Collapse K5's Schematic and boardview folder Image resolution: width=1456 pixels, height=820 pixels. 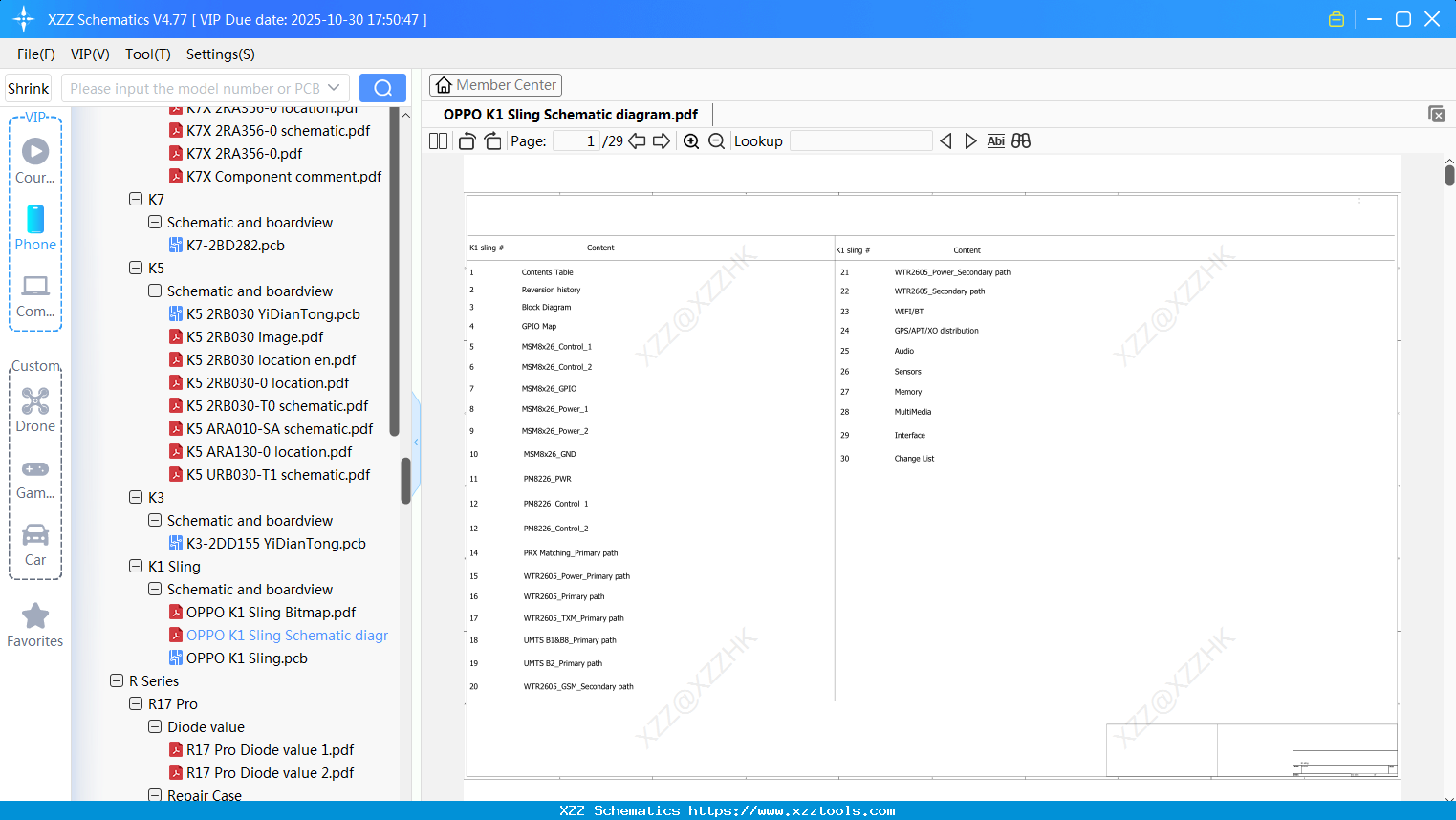[x=155, y=291]
